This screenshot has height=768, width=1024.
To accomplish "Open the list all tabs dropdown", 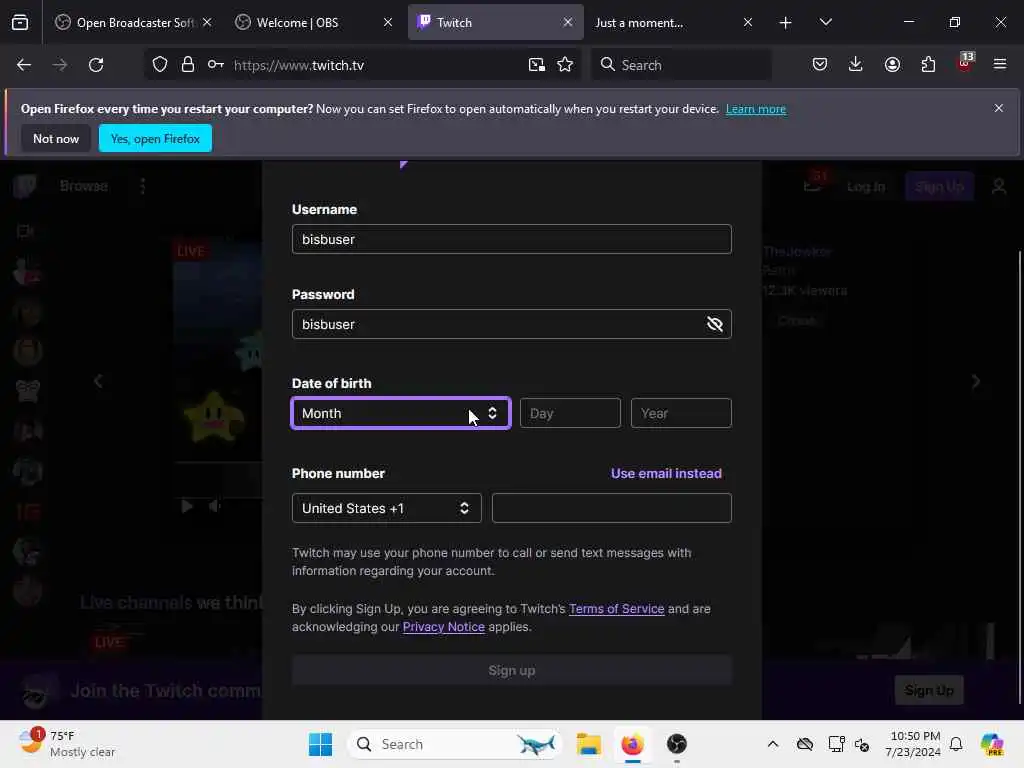I will coord(825,22).
